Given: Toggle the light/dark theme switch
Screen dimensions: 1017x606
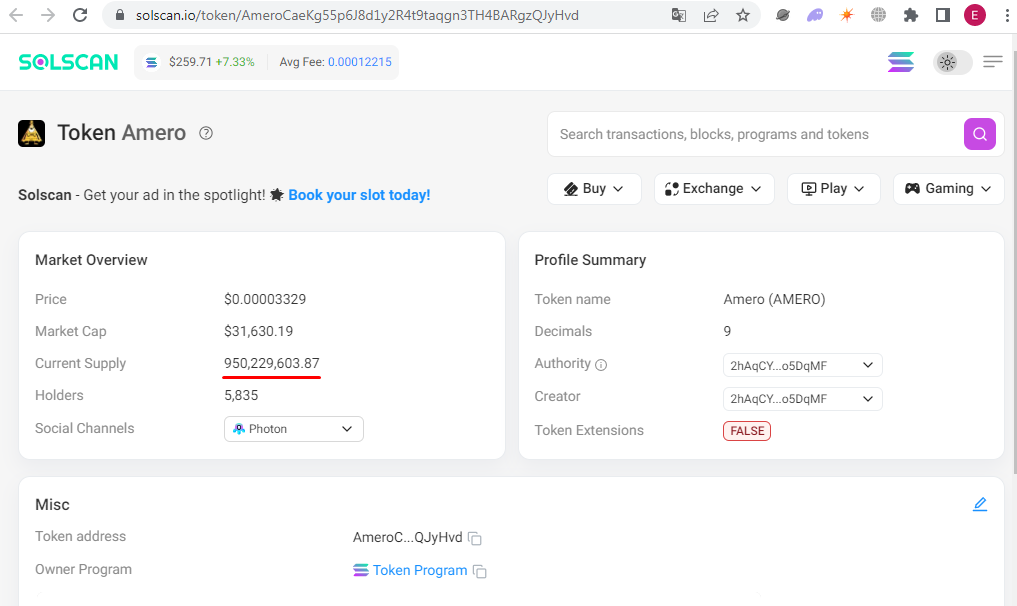Looking at the screenshot, I should pos(951,62).
